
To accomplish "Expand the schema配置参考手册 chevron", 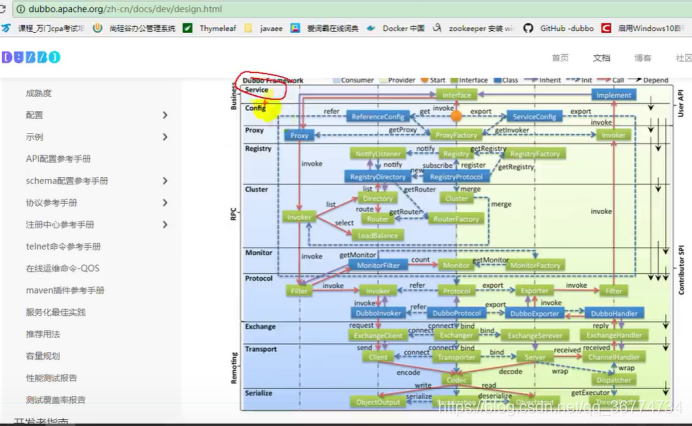I will point(165,181).
